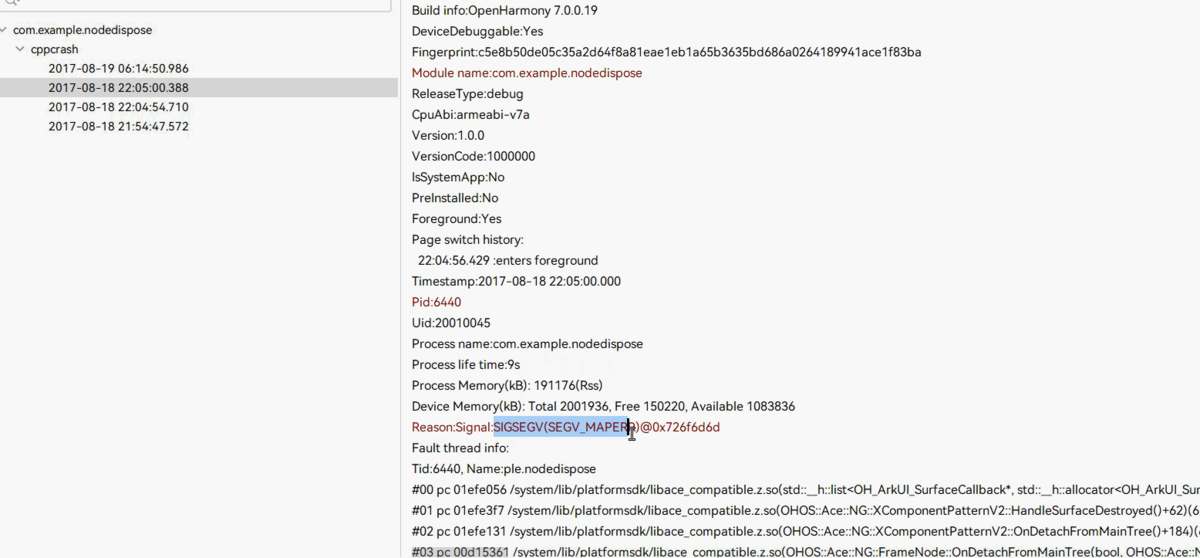The width and height of the screenshot is (1200, 558).
Task: Collapse the cppcrash tree node
Action: click(21, 49)
